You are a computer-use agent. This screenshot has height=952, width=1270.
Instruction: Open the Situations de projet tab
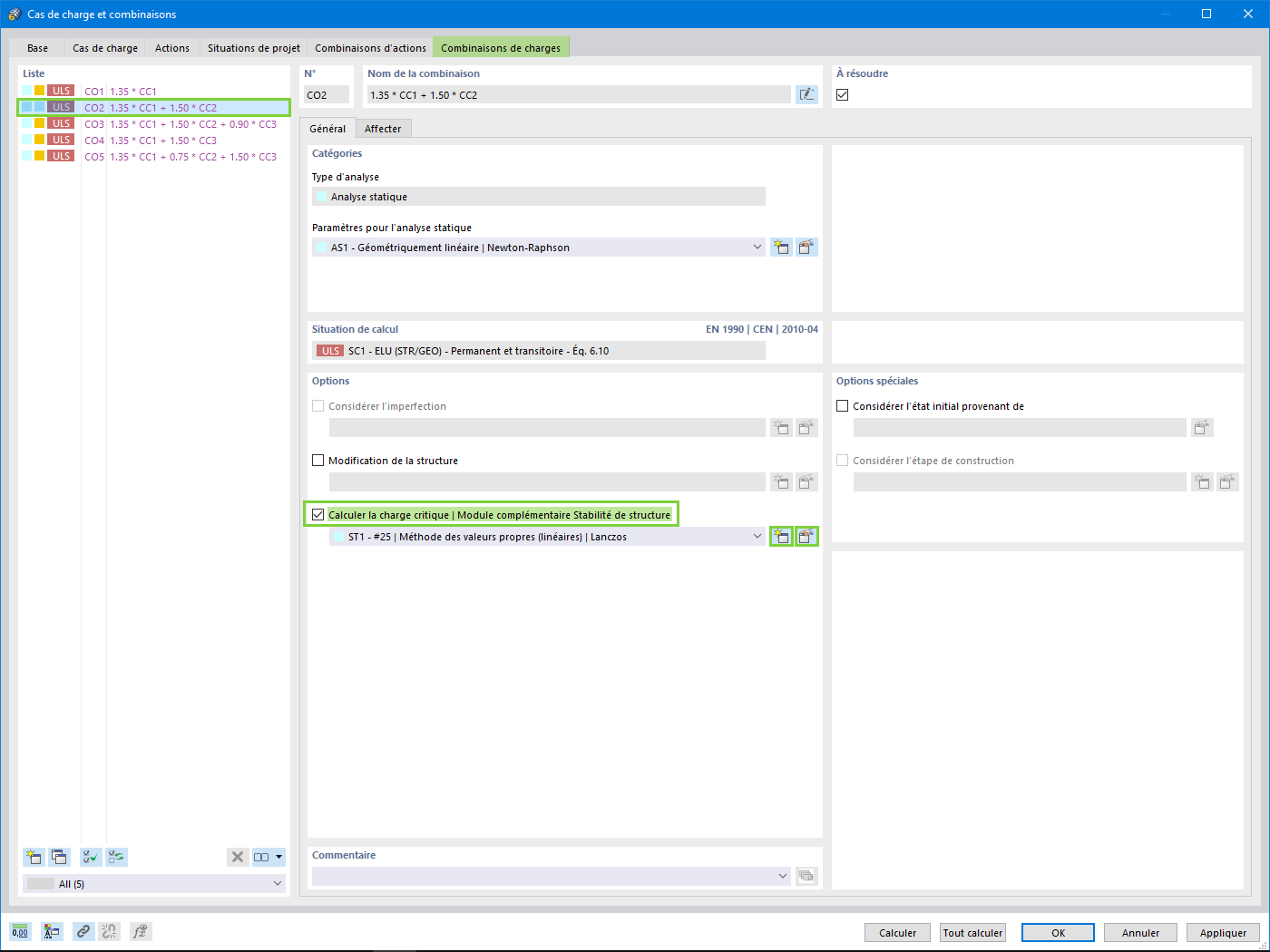254,48
